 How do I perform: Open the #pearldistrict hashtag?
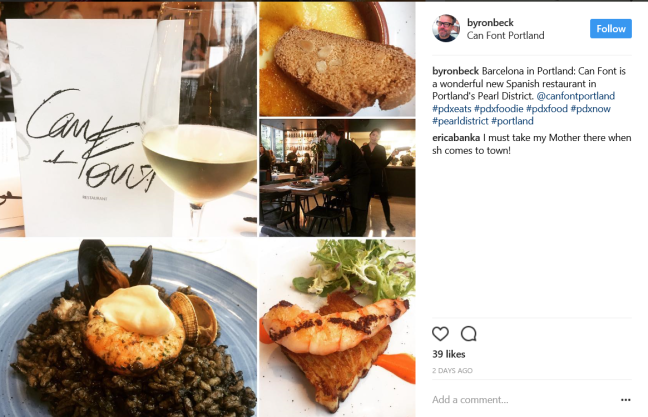point(460,121)
